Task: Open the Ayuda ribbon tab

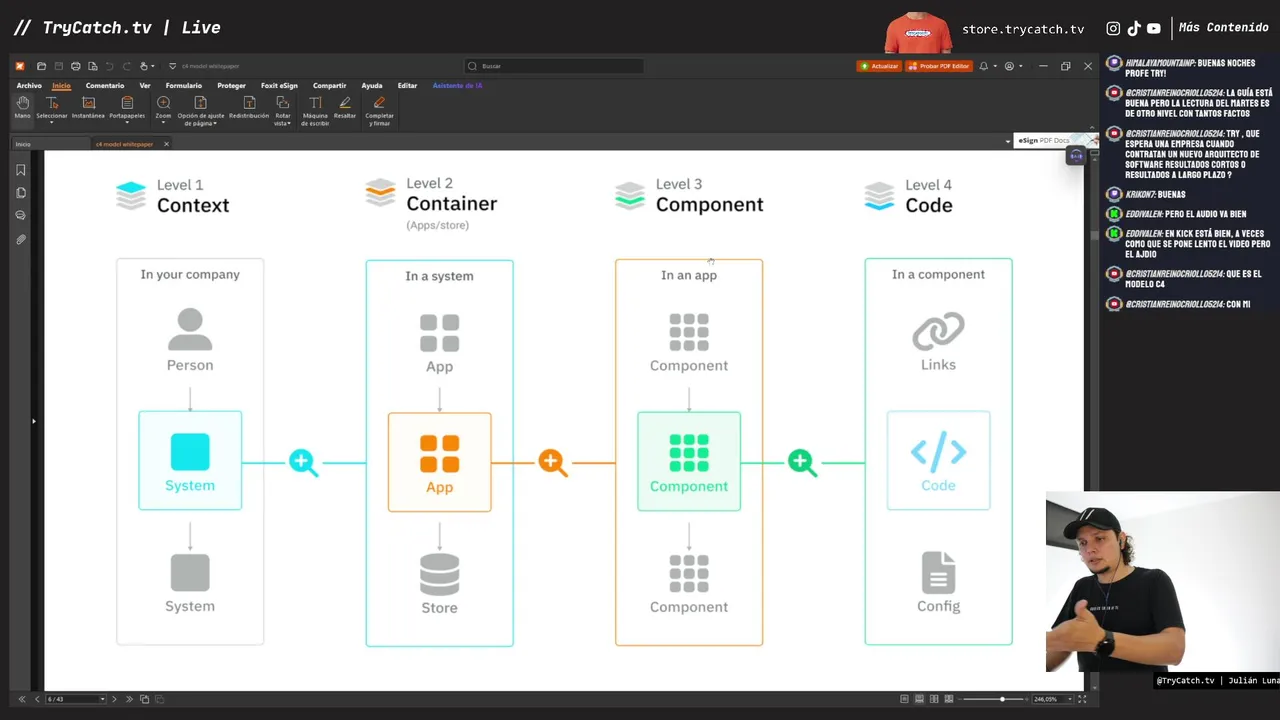Action: pyautogui.click(x=372, y=86)
